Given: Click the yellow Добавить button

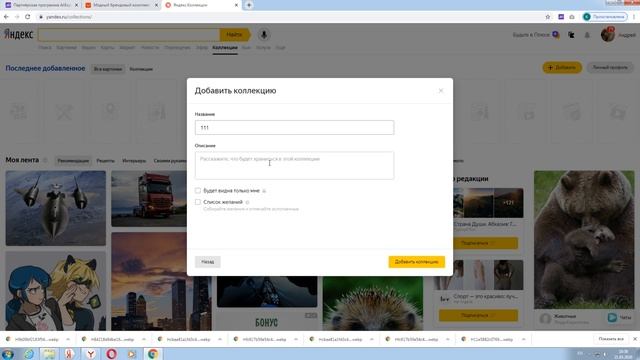Looking at the screenshot, I should coord(562,67).
